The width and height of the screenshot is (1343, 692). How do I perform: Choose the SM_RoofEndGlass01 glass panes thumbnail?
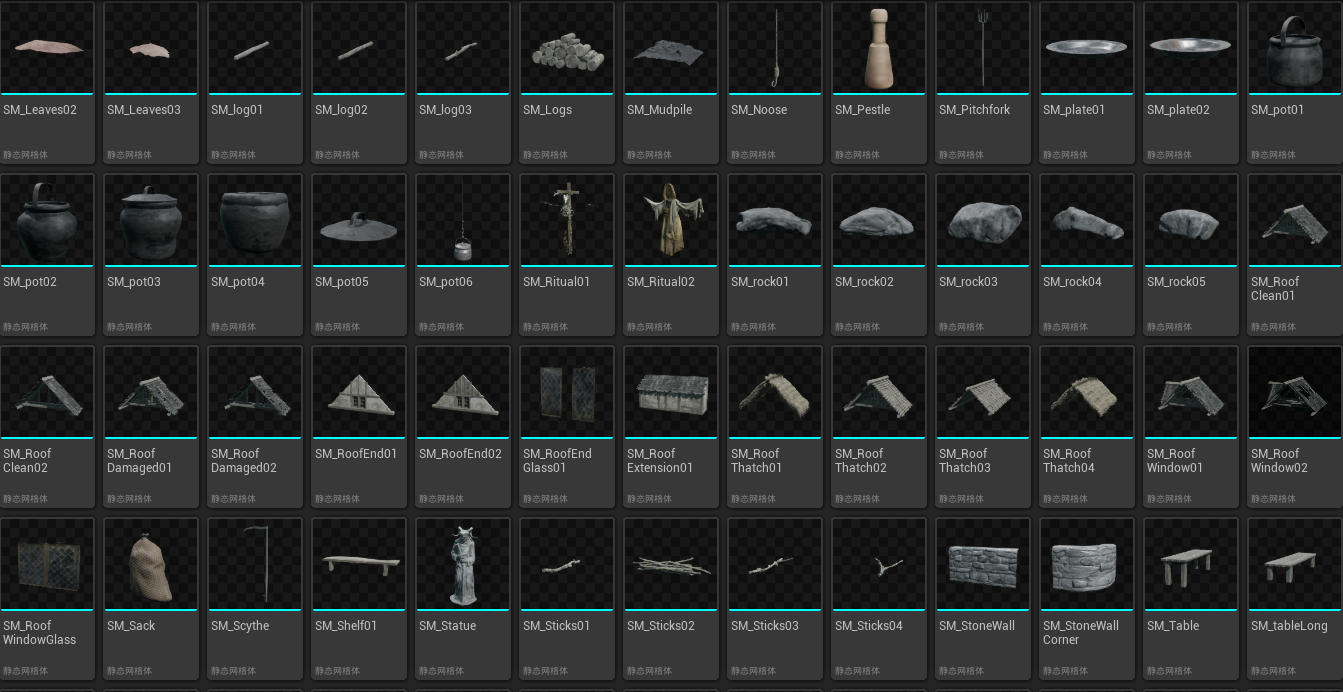click(x=568, y=392)
